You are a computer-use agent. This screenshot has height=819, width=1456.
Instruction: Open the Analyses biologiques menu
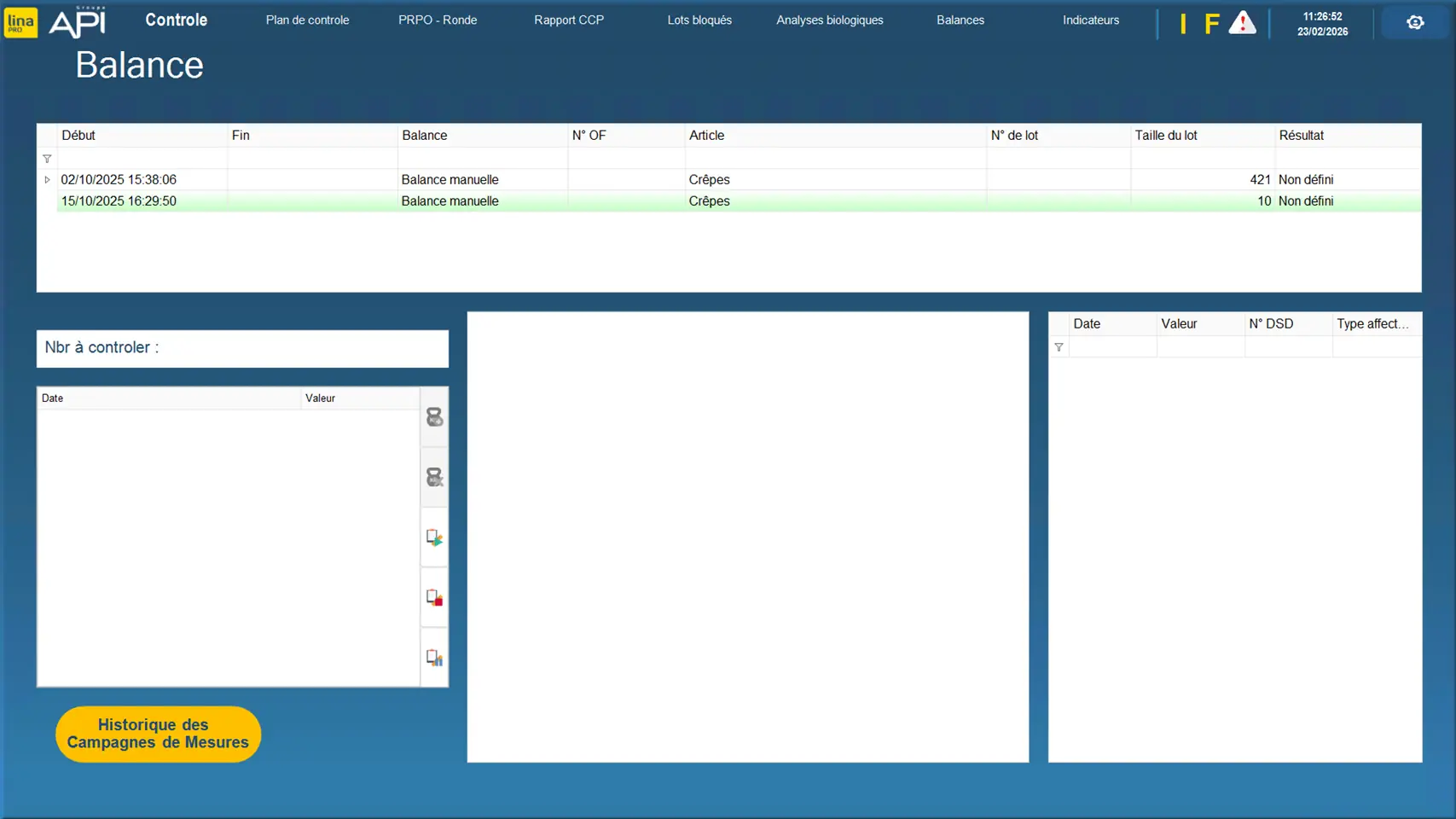tap(829, 20)
